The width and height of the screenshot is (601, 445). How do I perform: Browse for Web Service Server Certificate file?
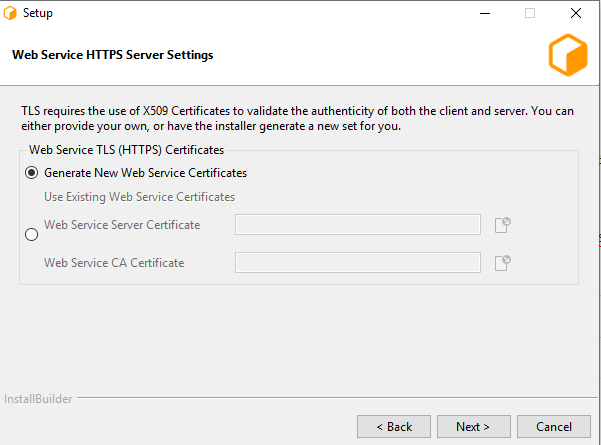point(503,225)
